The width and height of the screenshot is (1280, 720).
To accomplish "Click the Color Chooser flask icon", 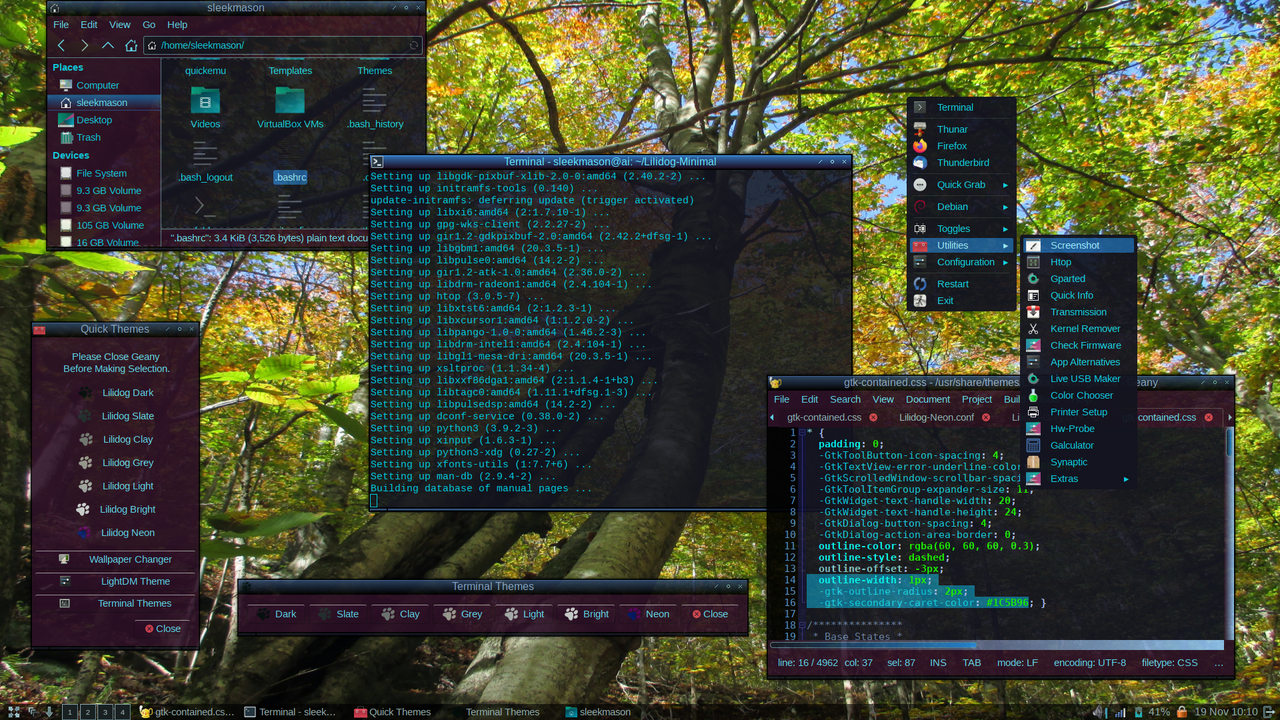I will click(x=1033, y=395).
